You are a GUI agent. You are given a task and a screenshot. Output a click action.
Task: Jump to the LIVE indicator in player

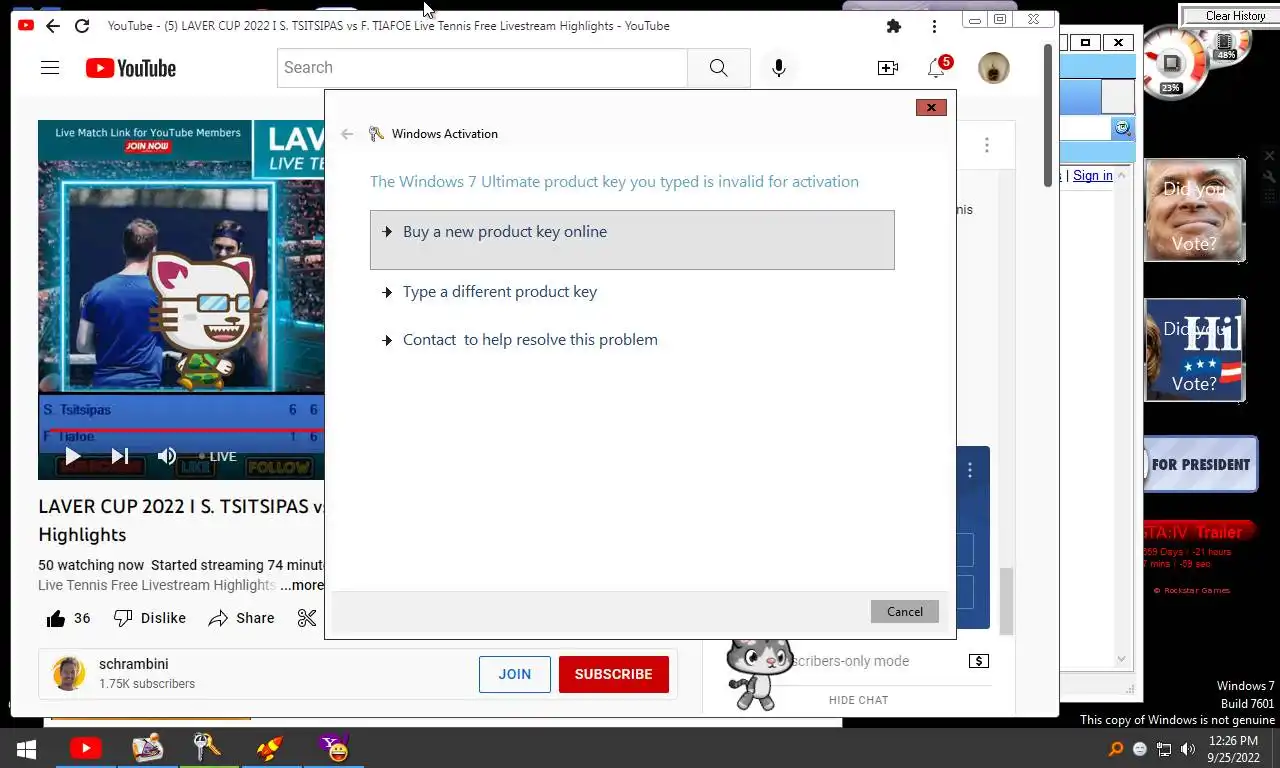pyautogui.click(x=218, y=457)
